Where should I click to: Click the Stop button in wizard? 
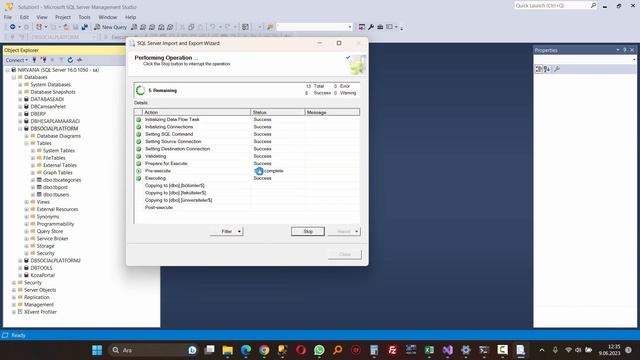tap(308, 231)
